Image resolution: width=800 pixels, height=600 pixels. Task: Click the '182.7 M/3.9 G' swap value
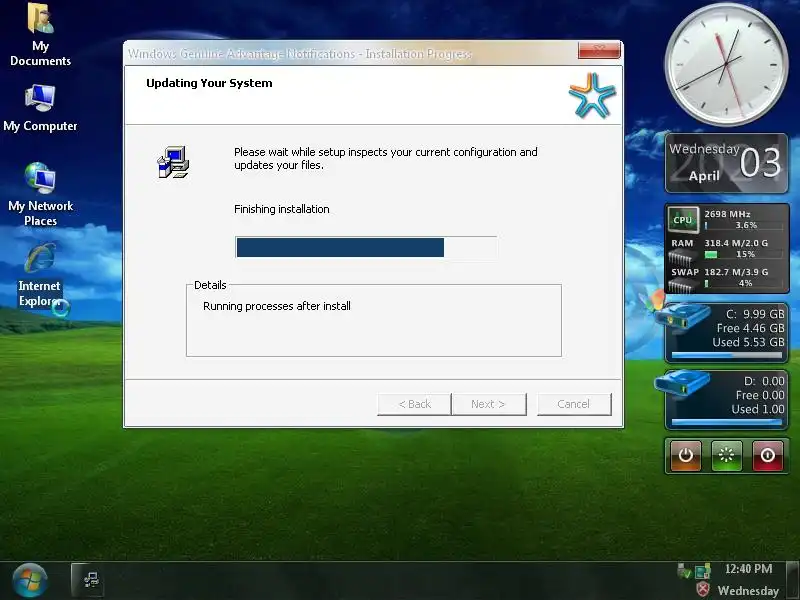(x=736, y=272)
